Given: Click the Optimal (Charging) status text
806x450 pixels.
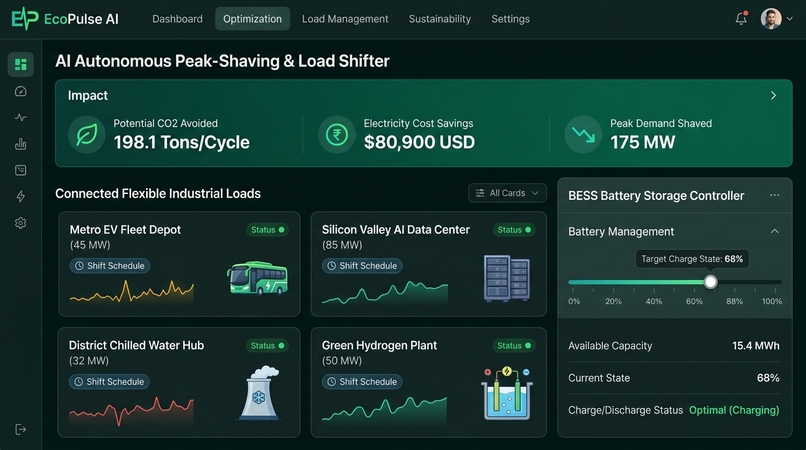Looking at the screenshot, I should [734, 410].
